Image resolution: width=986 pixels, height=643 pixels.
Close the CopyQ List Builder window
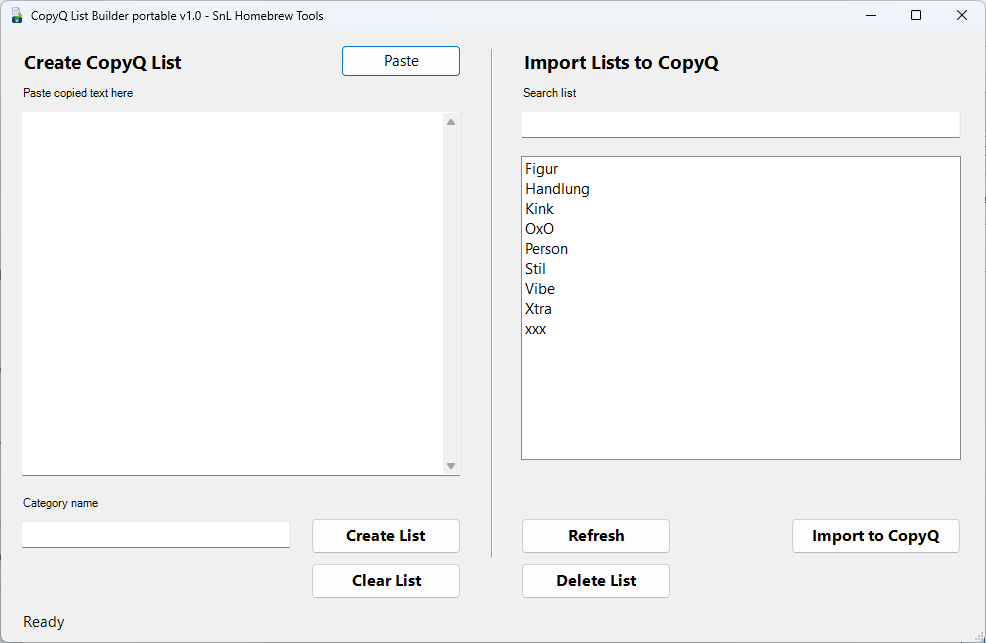click(962, 16)
